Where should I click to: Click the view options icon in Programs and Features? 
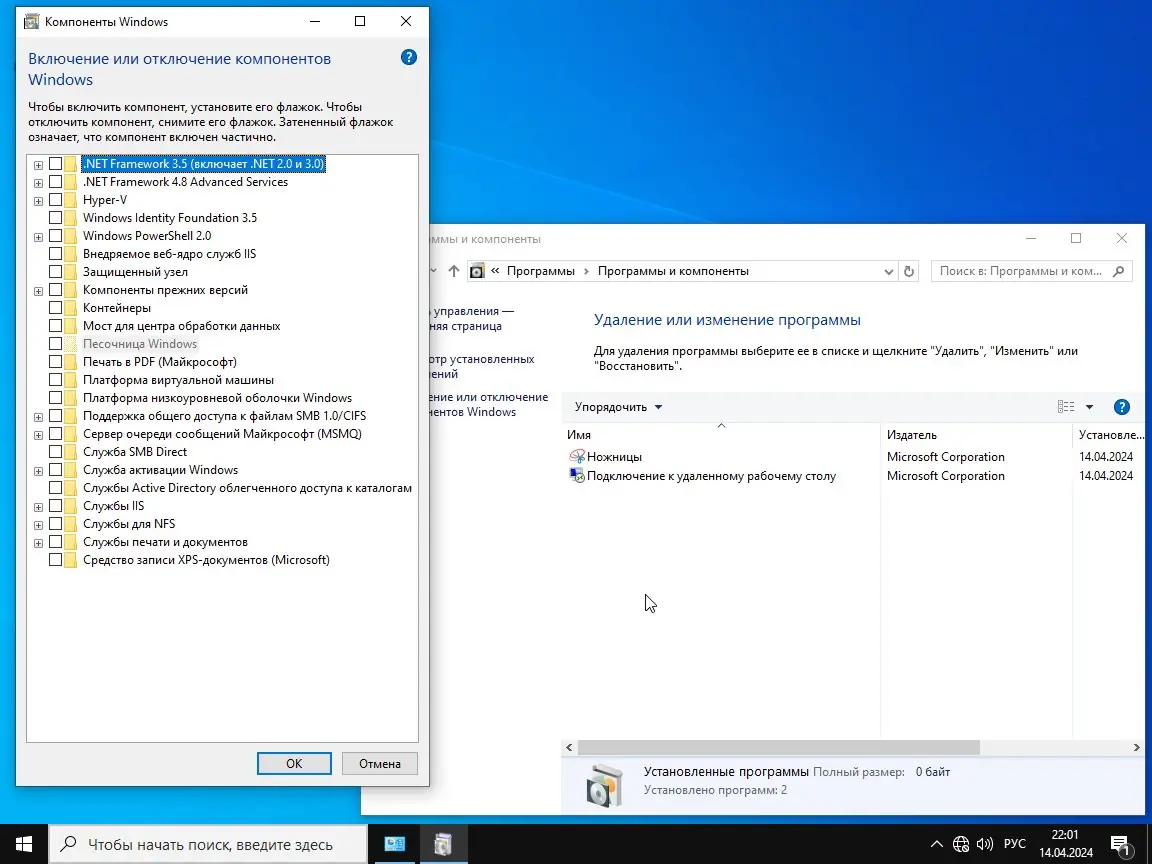point(1066,407)
